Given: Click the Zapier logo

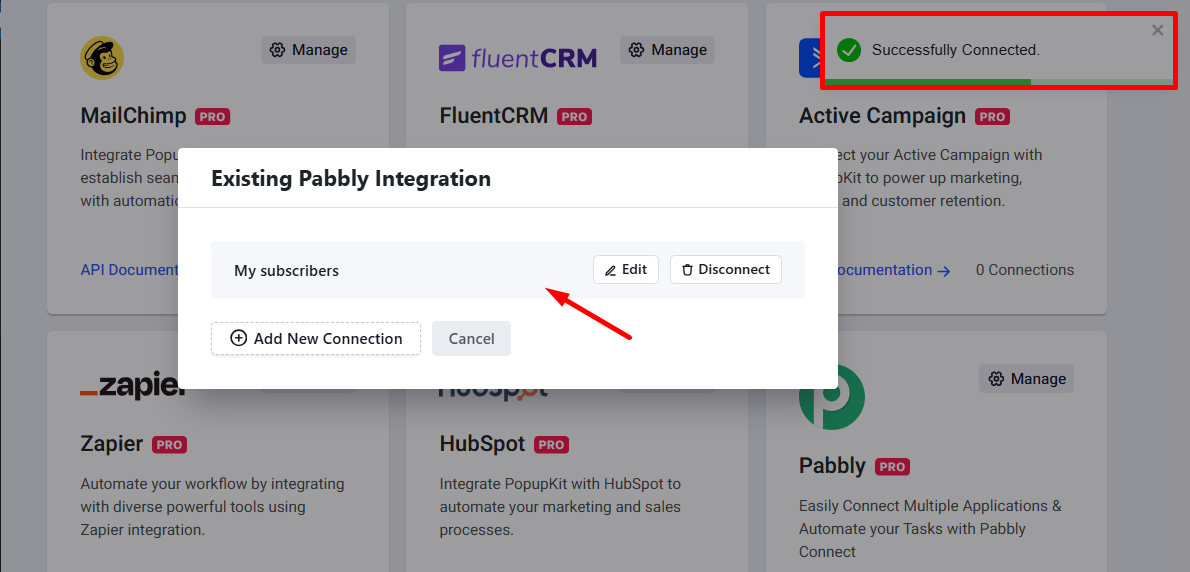Looking at the screenshot, I should click(133, 387).
